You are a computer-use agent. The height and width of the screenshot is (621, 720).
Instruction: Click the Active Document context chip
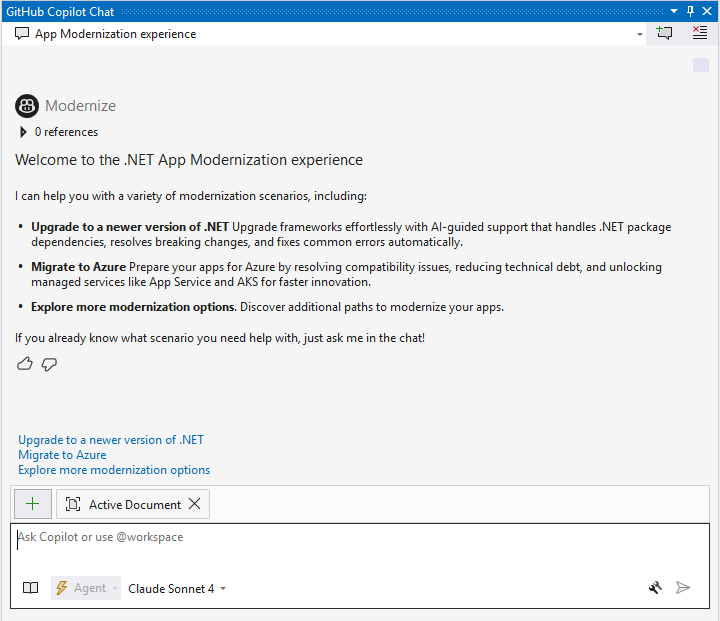[x=125, y=505]
